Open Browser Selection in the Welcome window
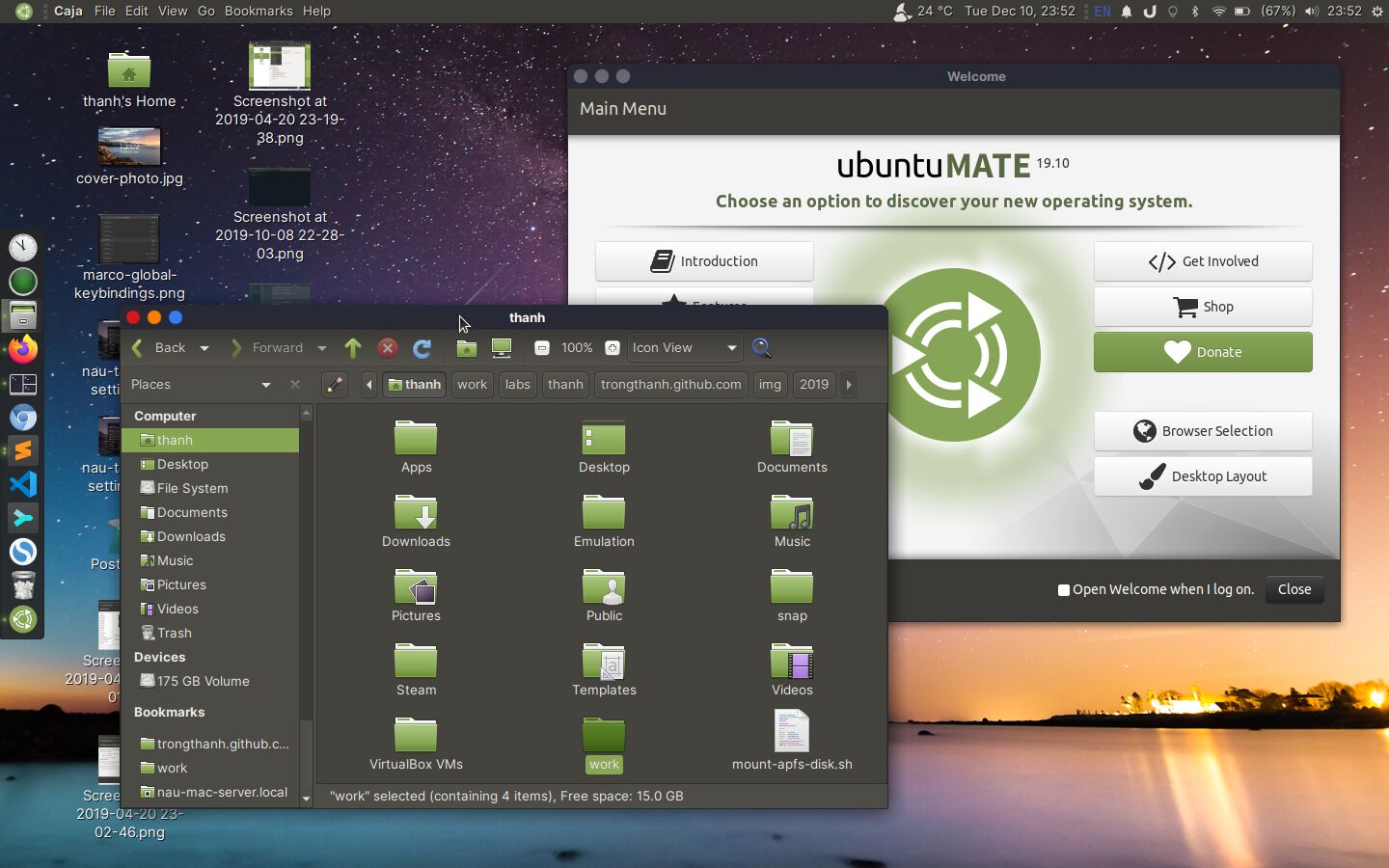Viewport: 1389px width, 868px height. point(1202,431)
